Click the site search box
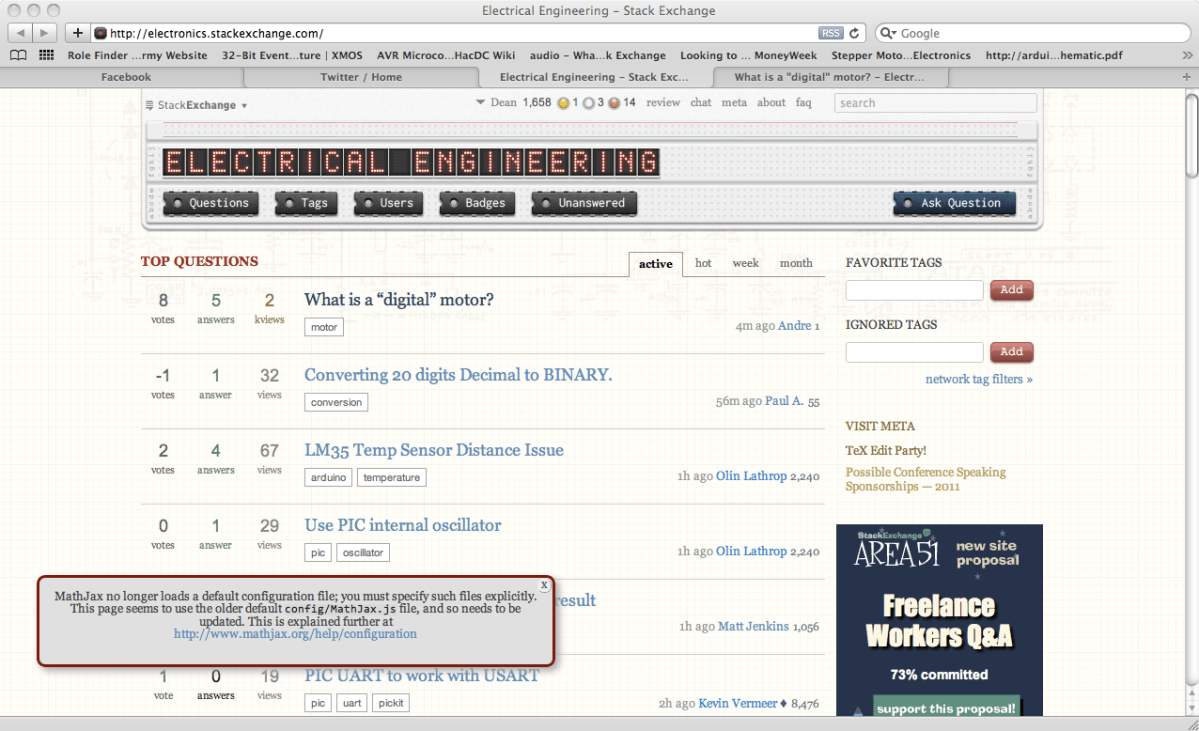 click(935, 103)
